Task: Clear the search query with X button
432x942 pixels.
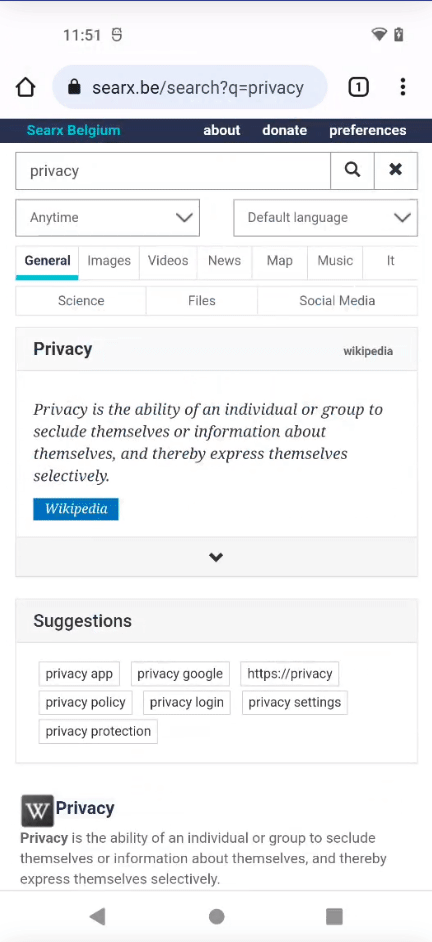Action: point(395,171)
